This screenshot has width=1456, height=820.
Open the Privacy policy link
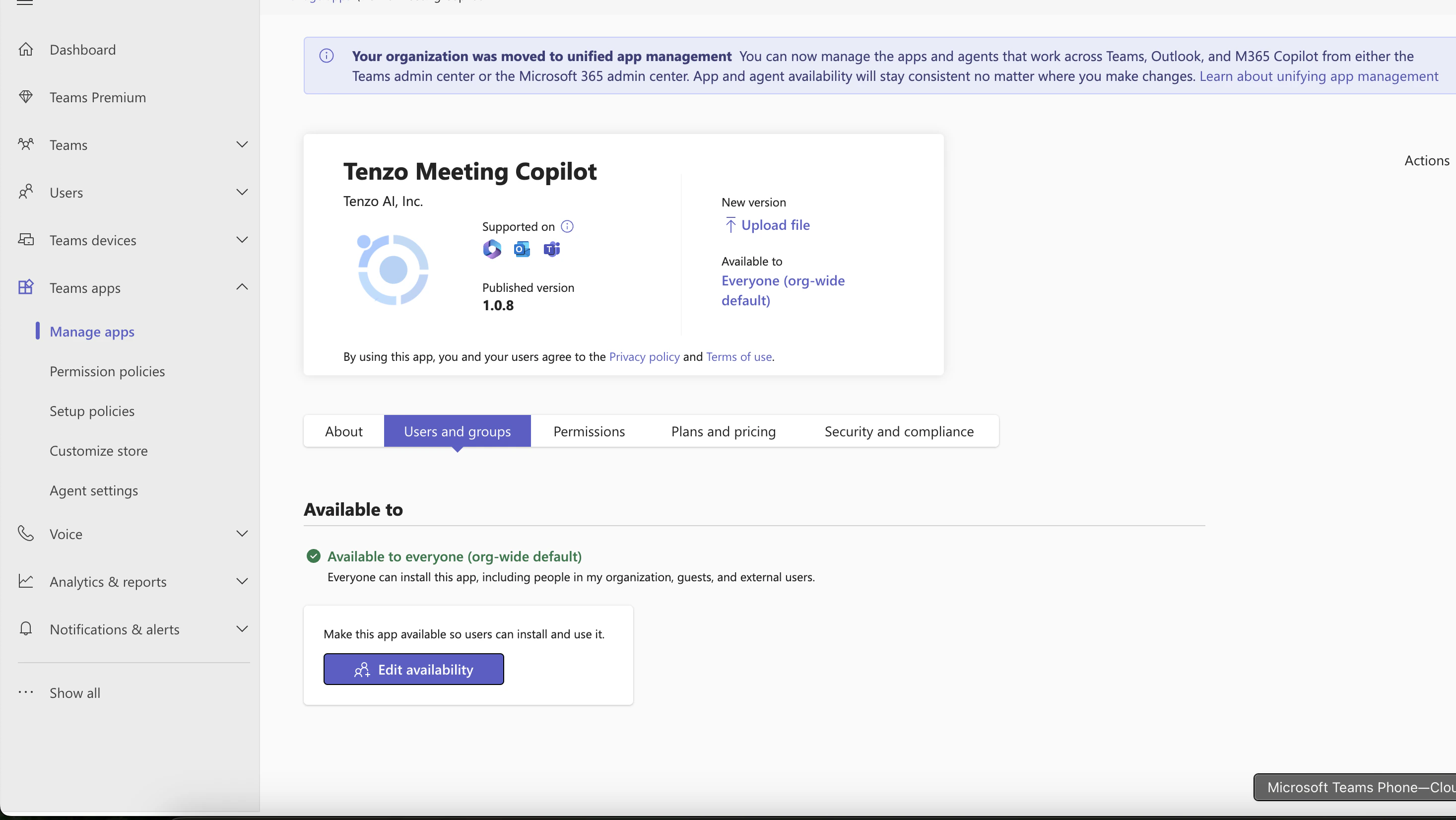(644, 357)
